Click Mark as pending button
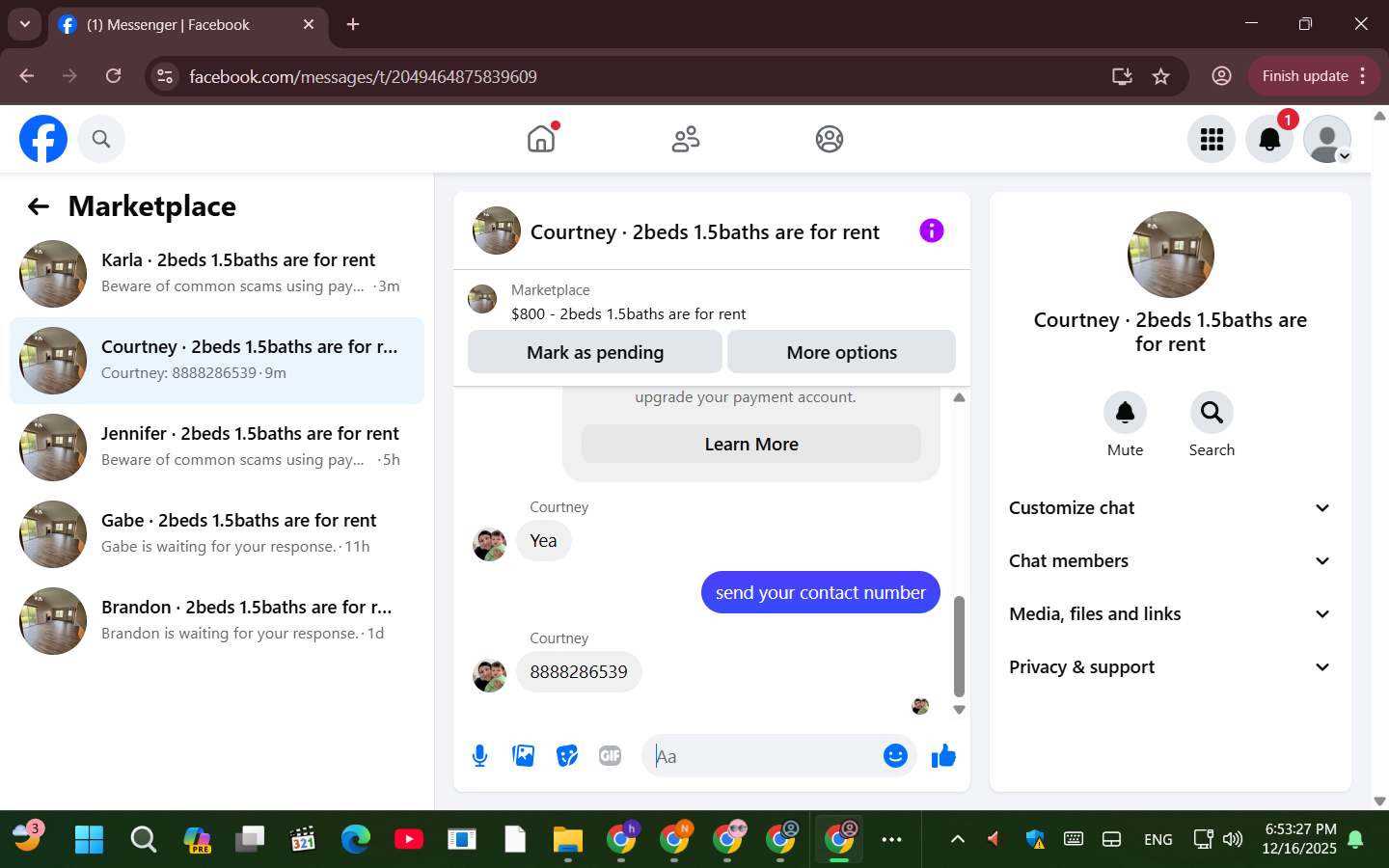This screenshot has width=1389, height=868. (x=595, y=352)
